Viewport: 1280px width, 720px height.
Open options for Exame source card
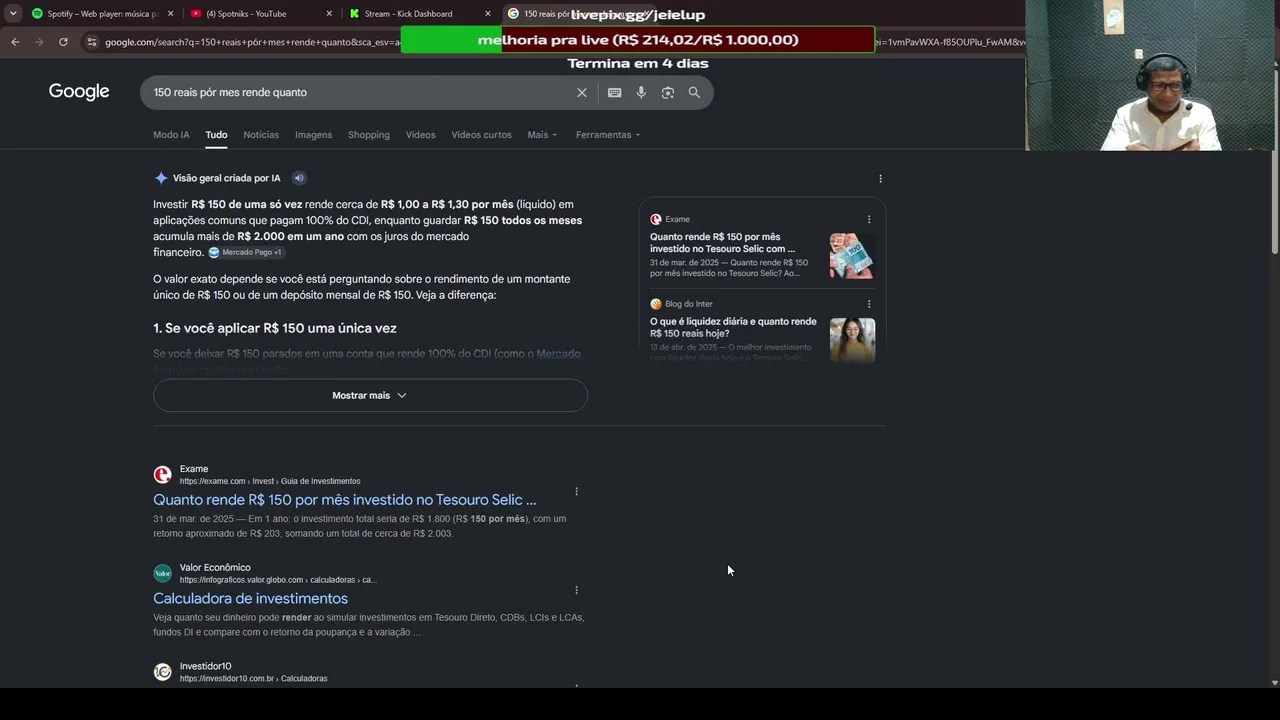coord(869,219)
